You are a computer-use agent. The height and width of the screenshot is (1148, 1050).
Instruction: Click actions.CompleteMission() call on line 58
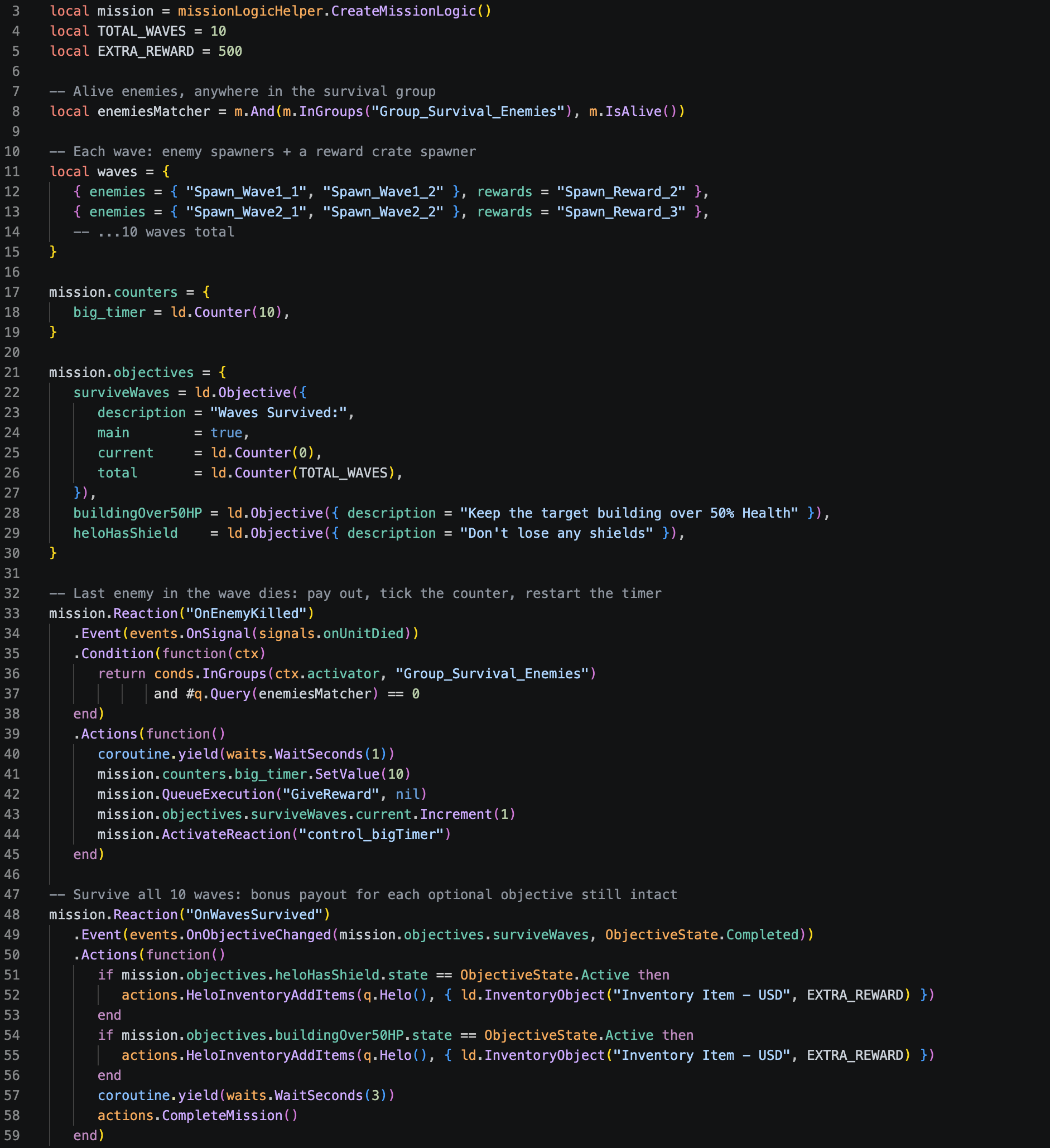pyautogui.click(x=197, y=1116)
